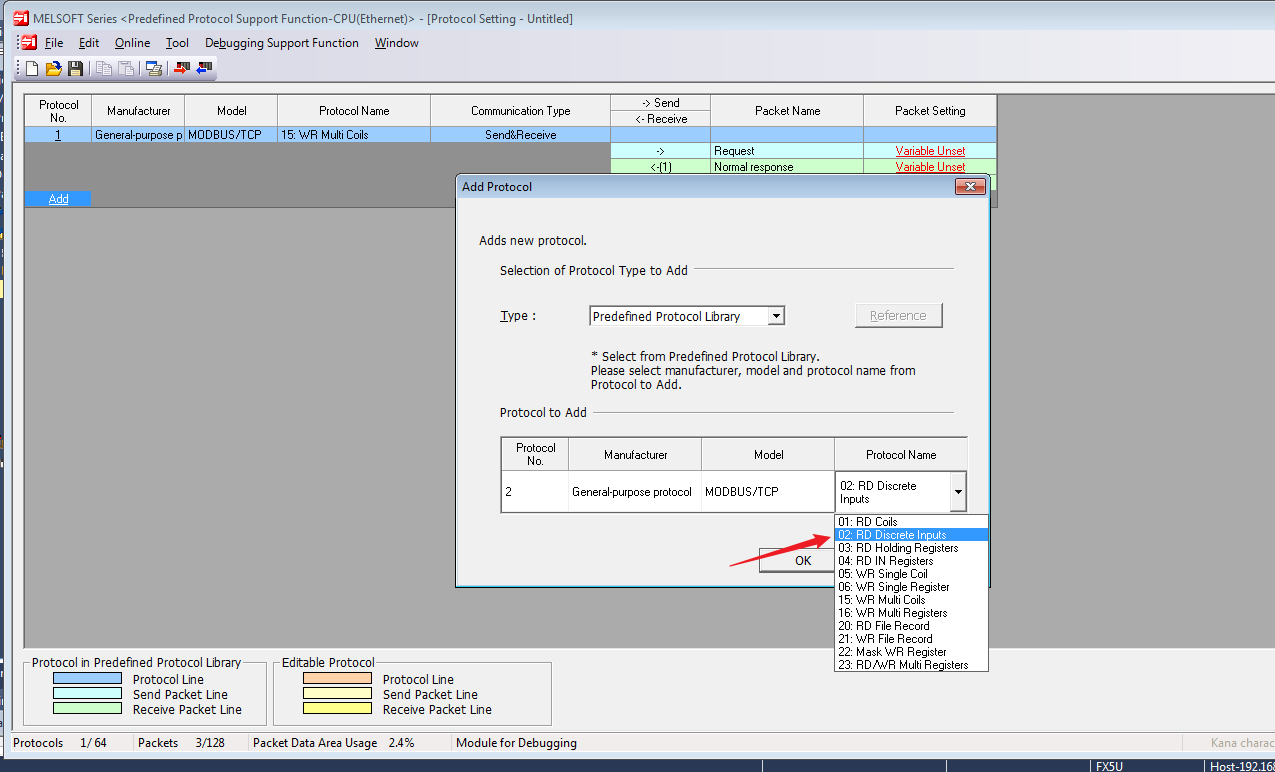This screenshot has height=772, width=1275.
Task: Click the Paste toolbar icon
Action: 126,68
